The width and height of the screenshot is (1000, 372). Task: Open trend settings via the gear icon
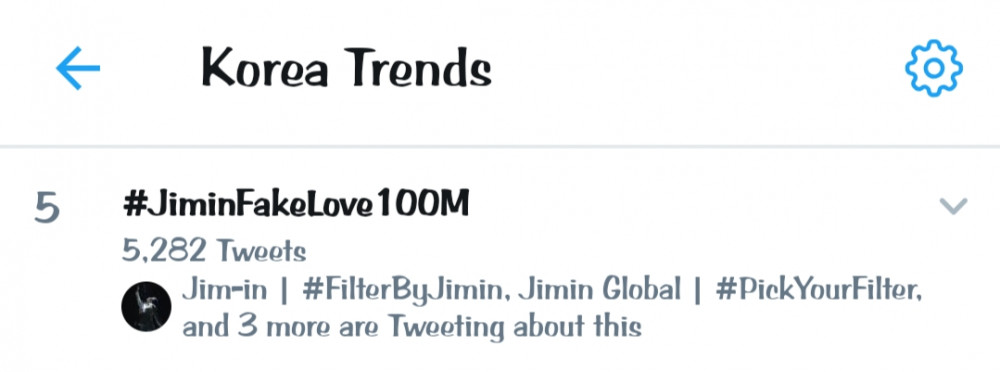point(933,68)
